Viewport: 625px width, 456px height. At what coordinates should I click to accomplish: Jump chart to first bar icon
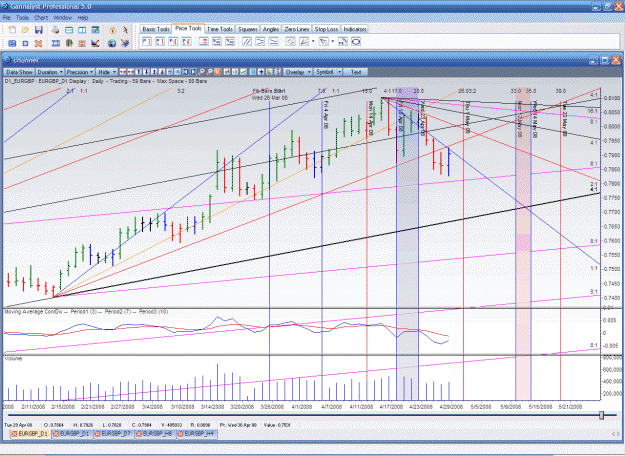pyautogui.click(x=186, y=72)
